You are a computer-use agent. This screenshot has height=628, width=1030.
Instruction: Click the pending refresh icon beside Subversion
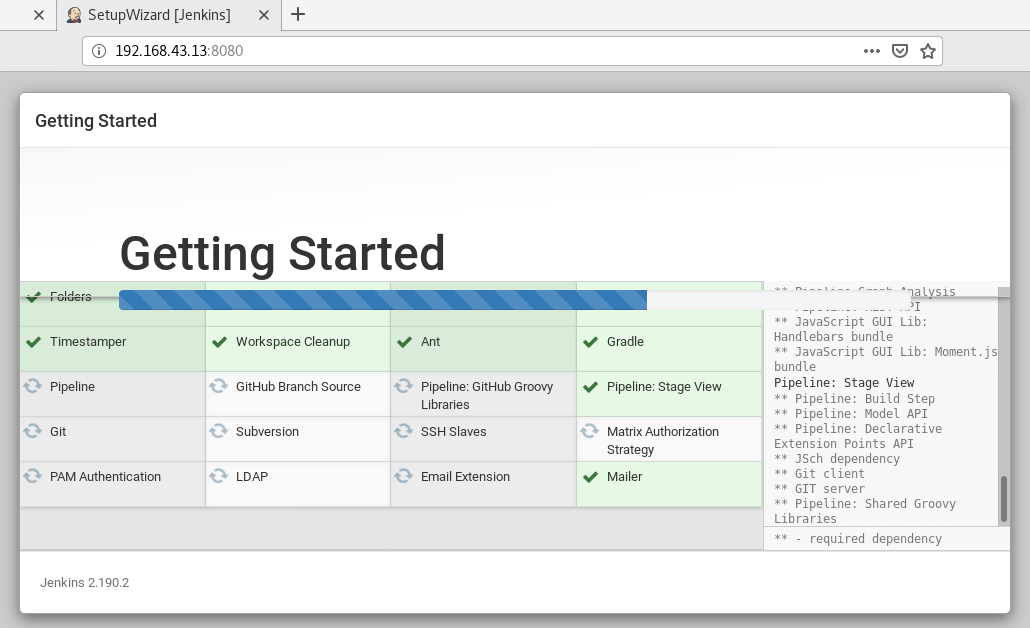(x=219, y=430)
